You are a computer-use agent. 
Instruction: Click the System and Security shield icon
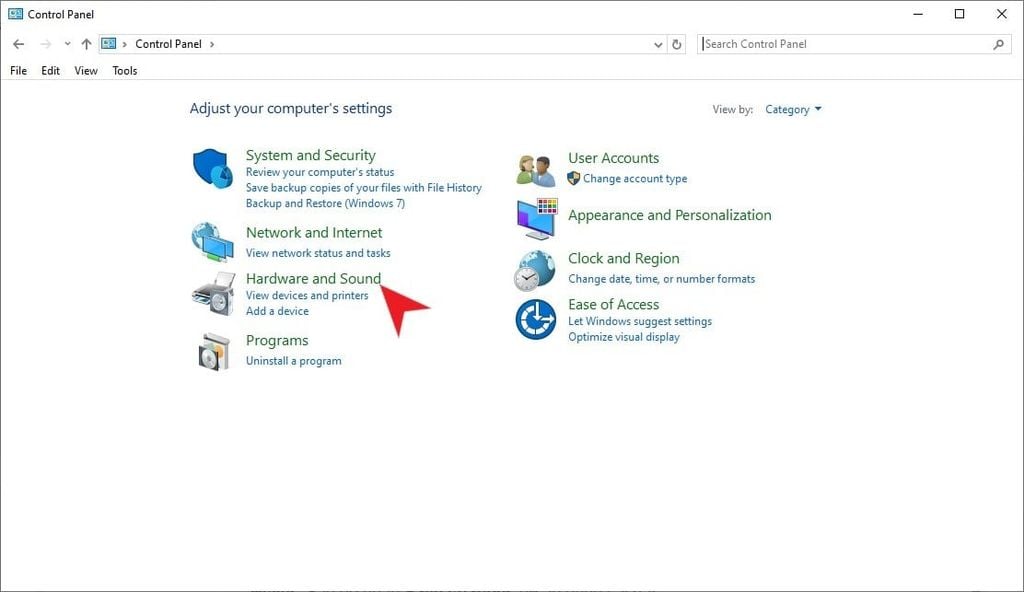pyautogui.click(x=211, y=168)
